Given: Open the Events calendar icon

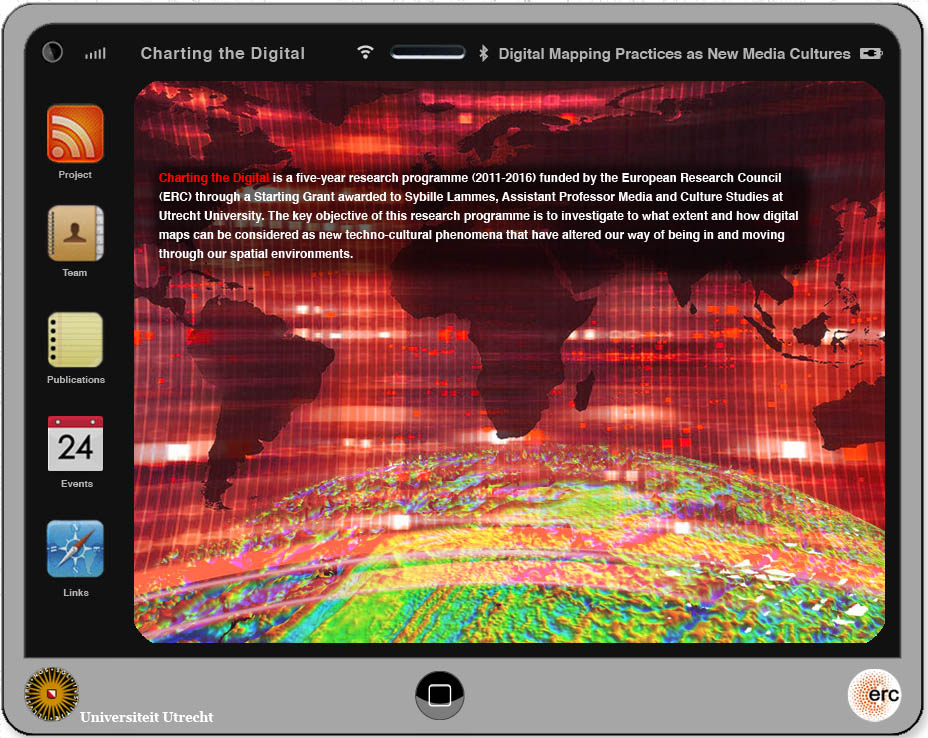Looking at the screenshot, I should pyautogui.click(x=75, y=443).
